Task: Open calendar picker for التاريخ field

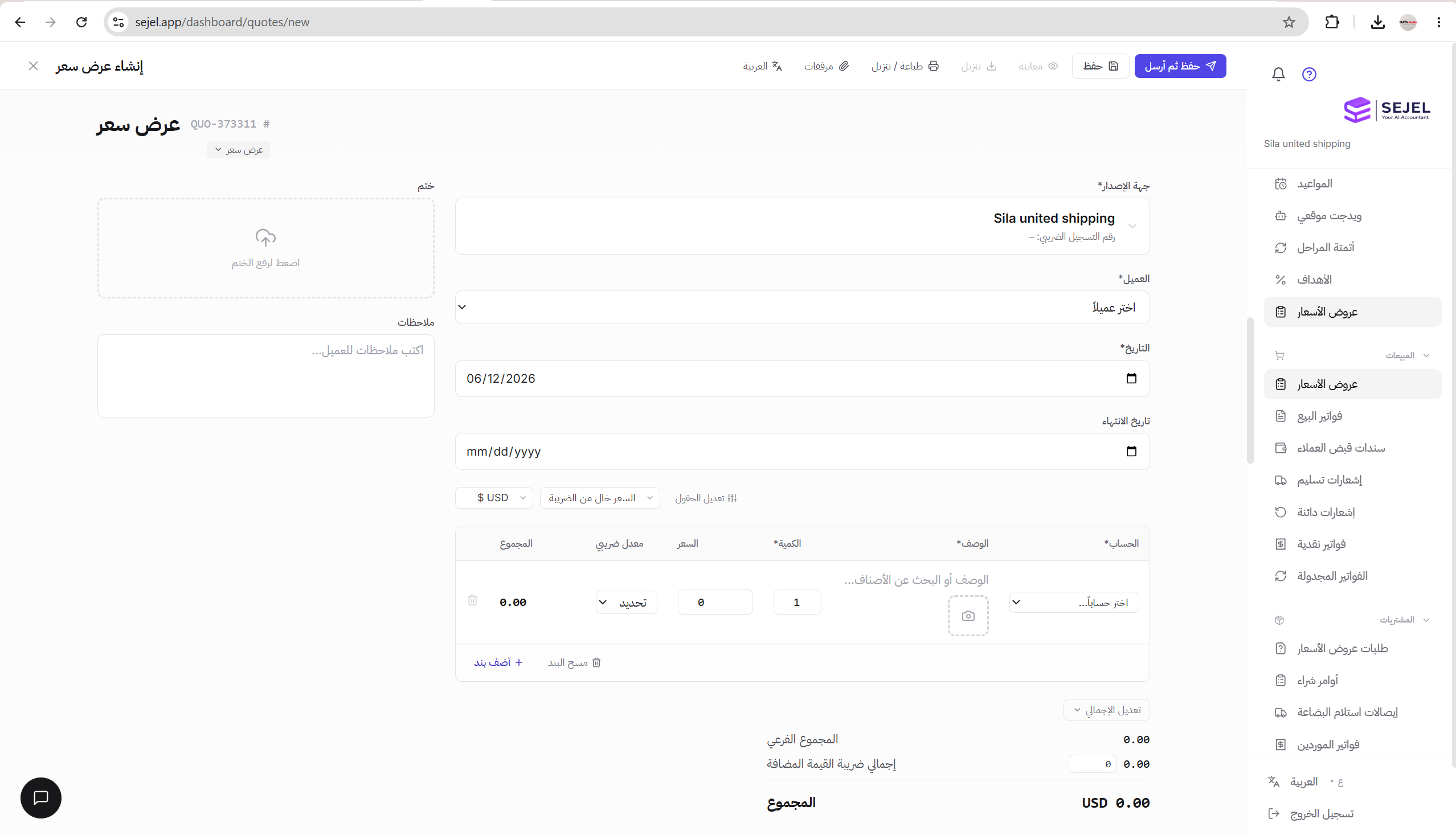Action: click(1131, 378)
